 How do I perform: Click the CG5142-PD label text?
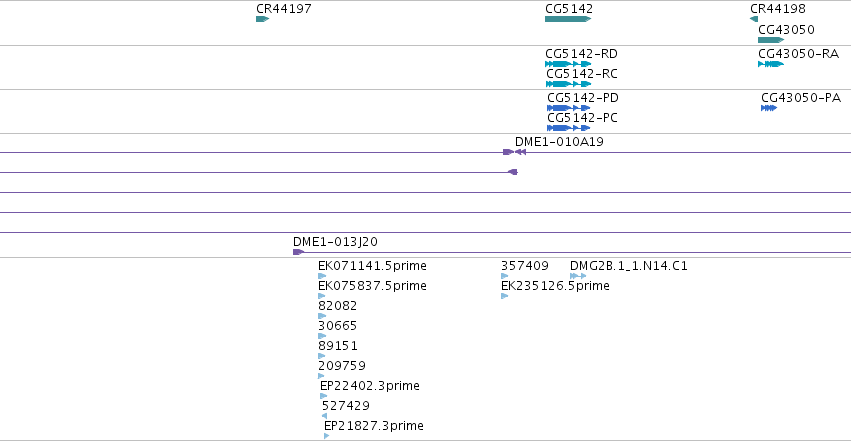click(x=583, y=98)
